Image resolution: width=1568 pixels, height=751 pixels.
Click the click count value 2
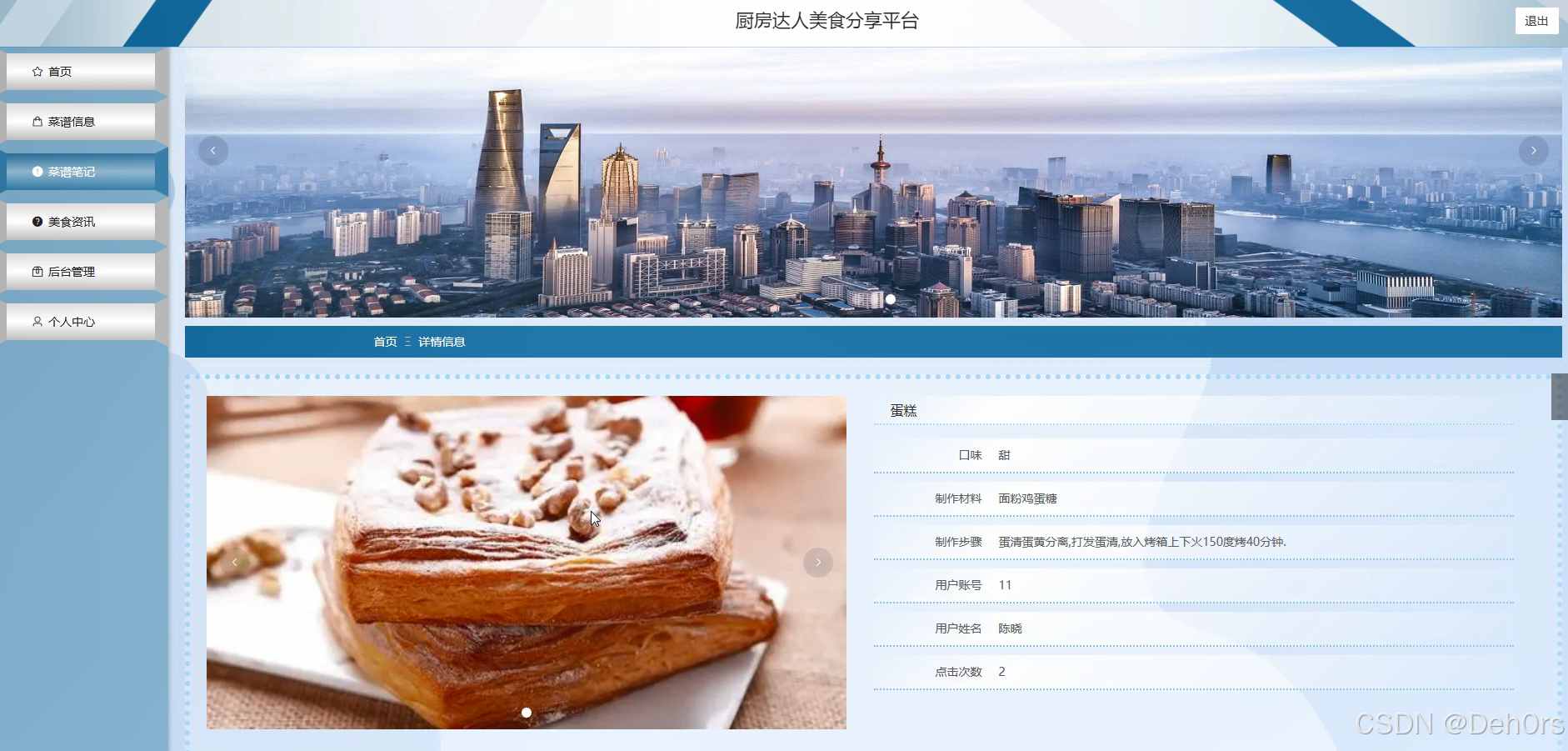pyautogui.click(x=1001, y=672)
